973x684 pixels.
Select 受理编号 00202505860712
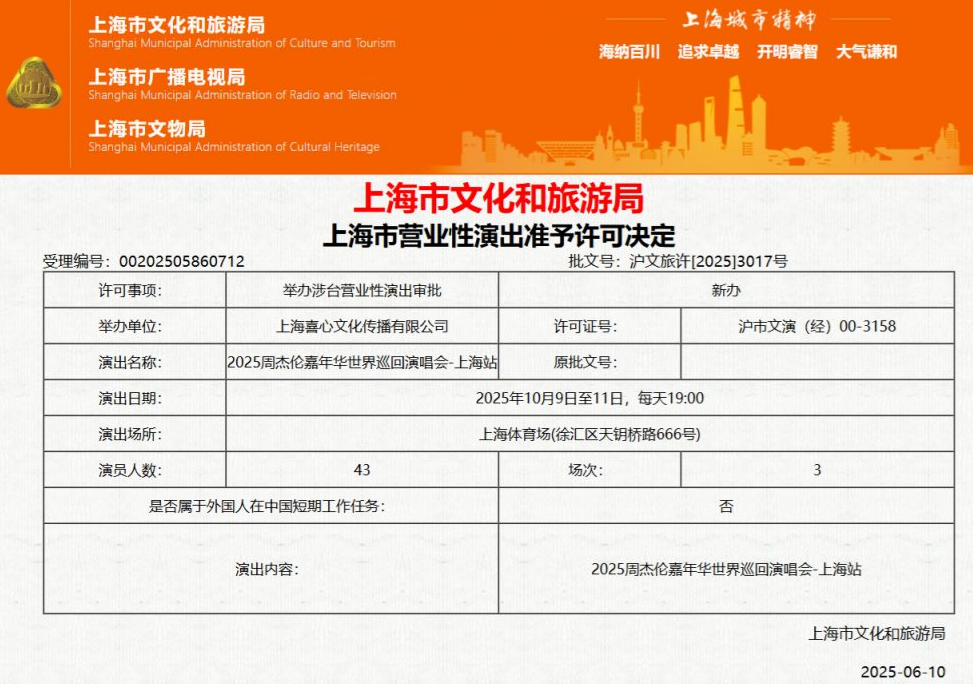pyautogui.click(x=143, y=261)
